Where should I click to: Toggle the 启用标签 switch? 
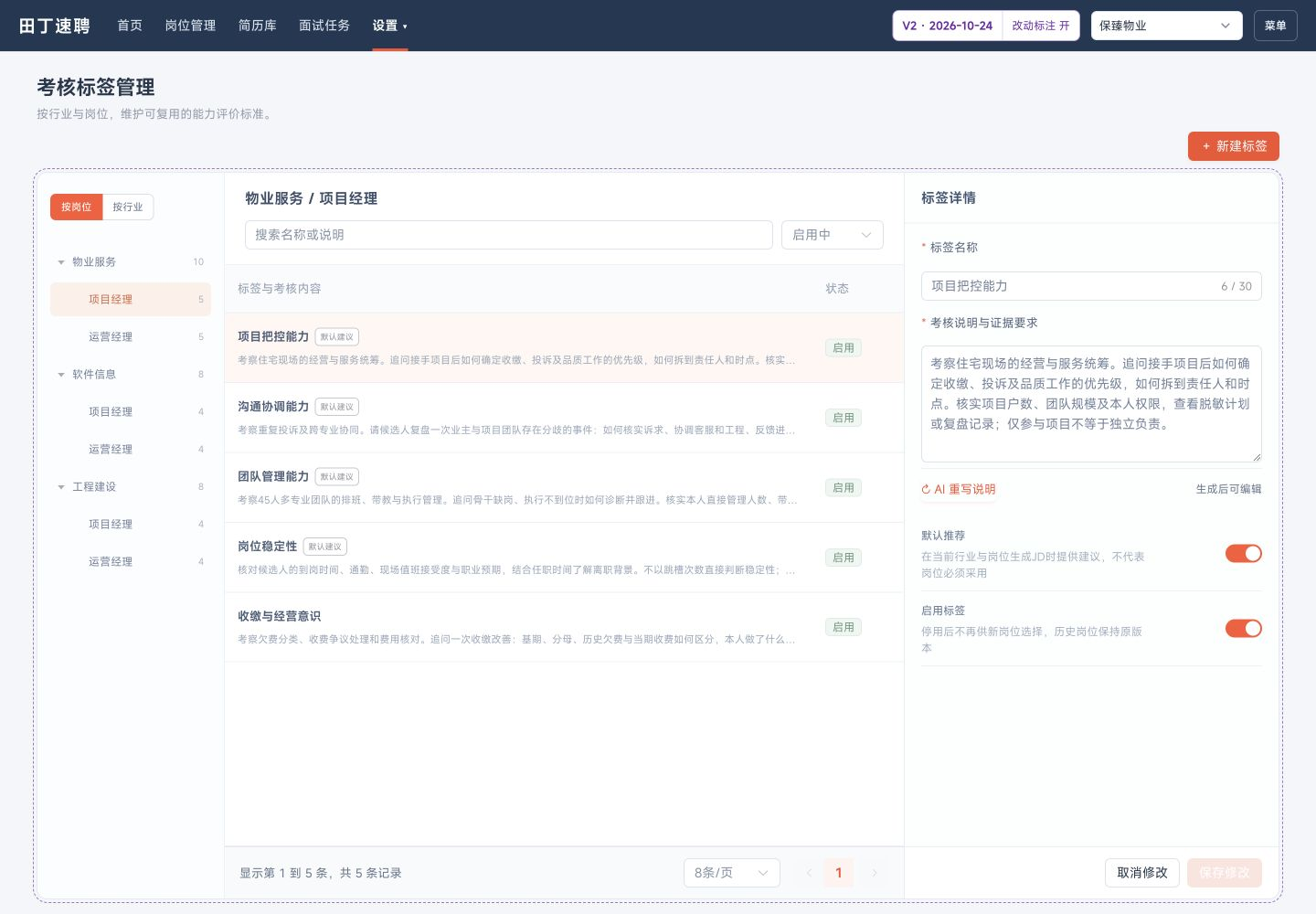1243,628
